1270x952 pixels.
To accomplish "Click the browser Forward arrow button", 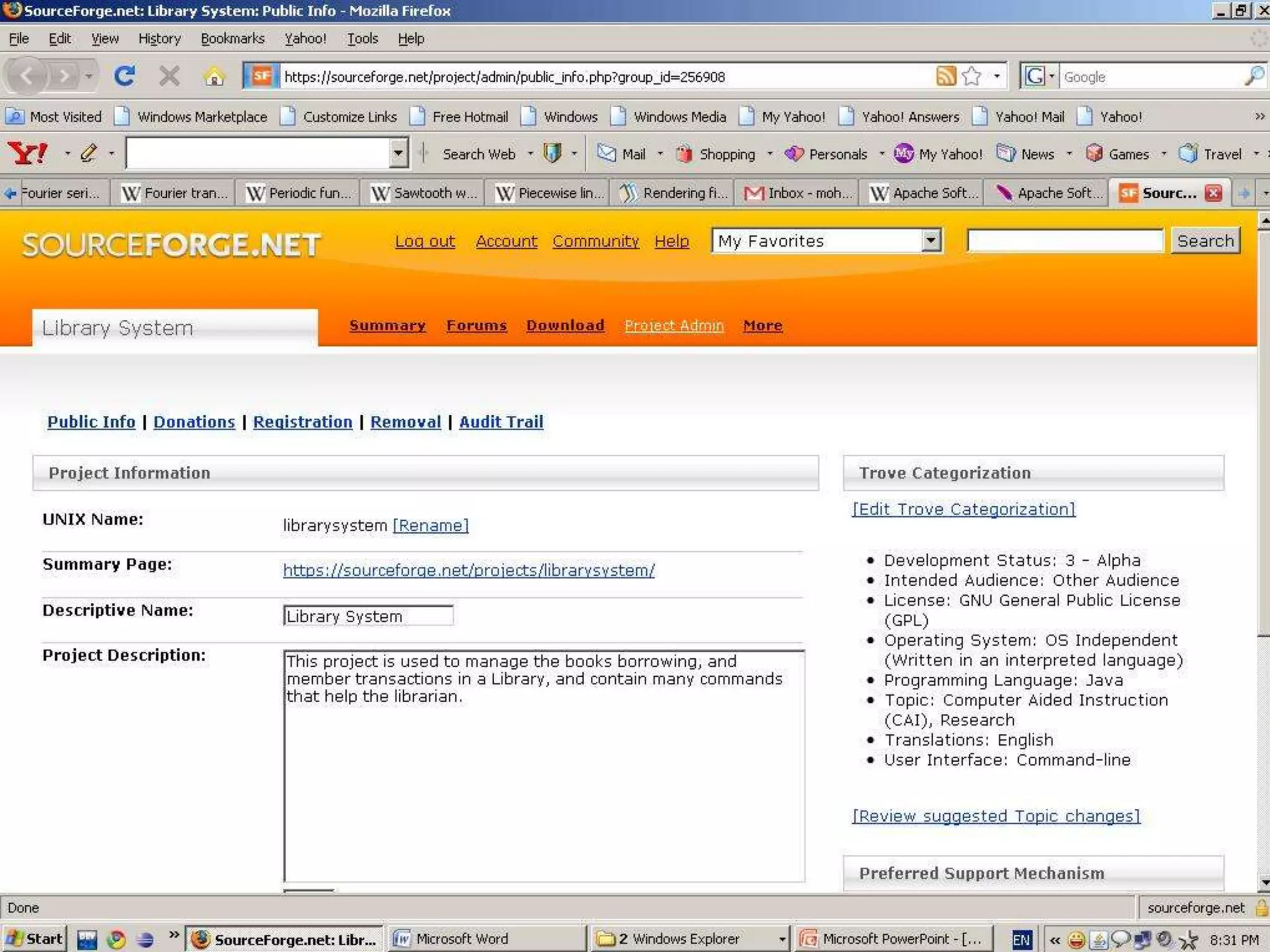I will tap(63, 77).
